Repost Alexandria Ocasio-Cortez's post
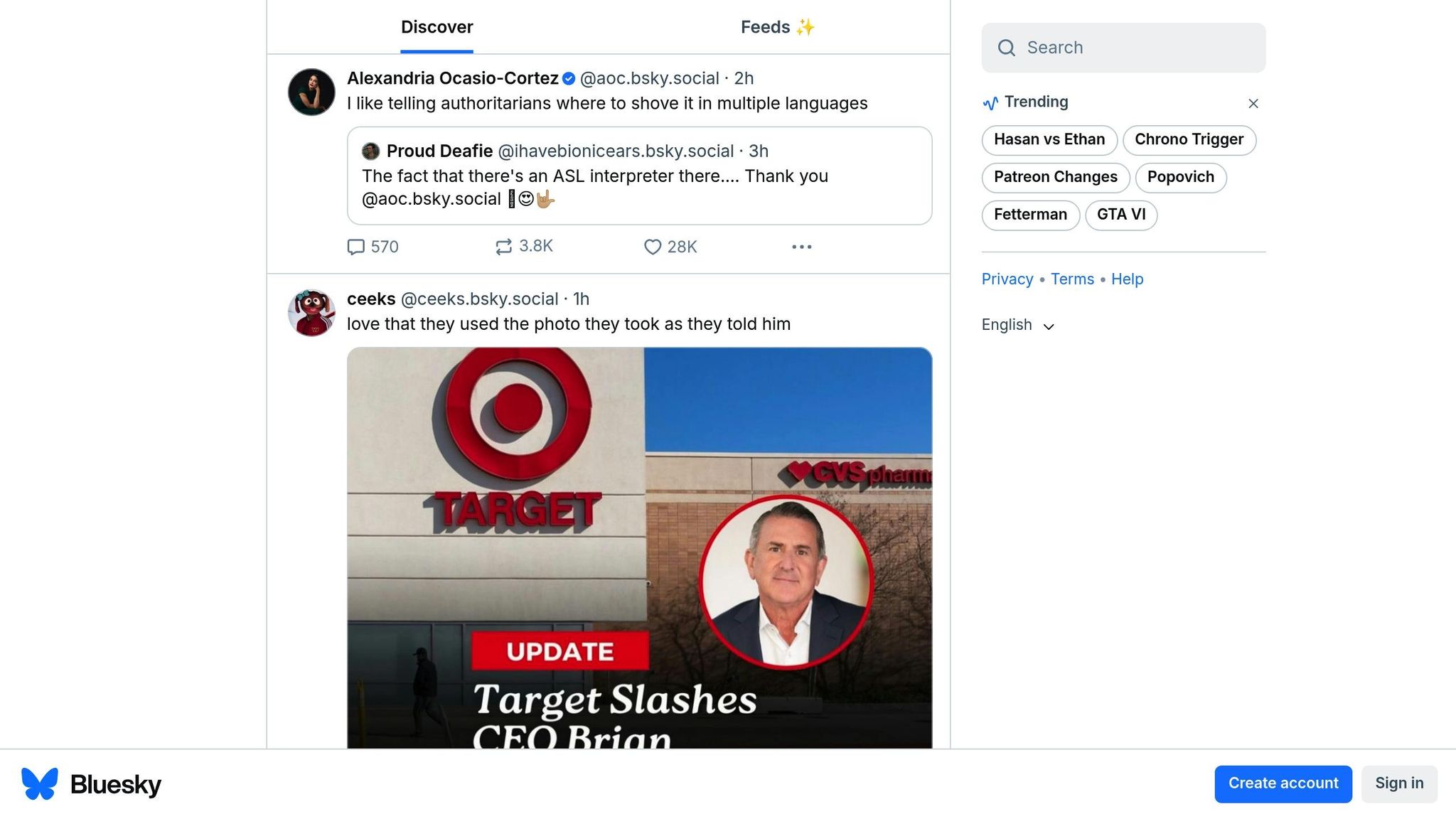1456x819 pixels. [504, 247]
